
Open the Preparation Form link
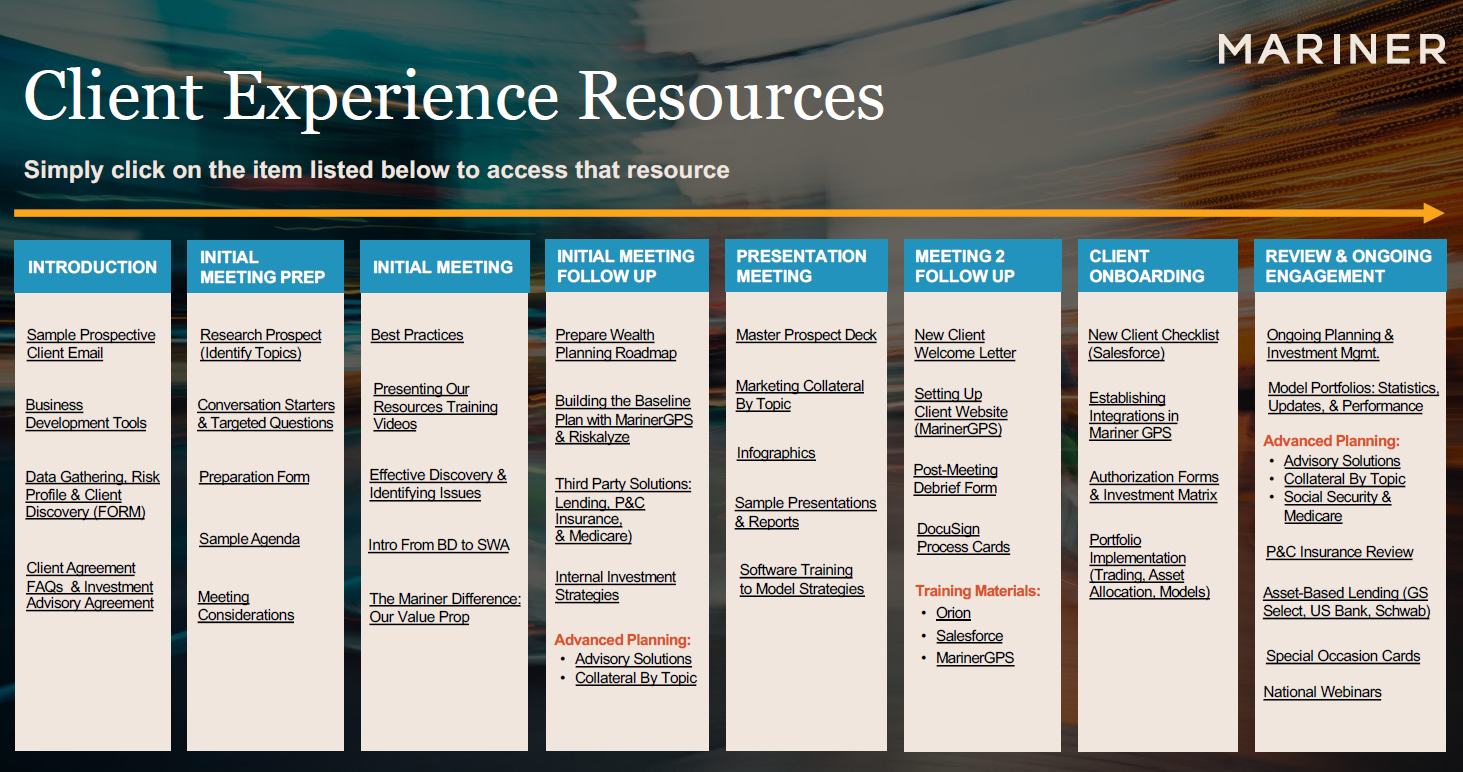(254, 477)
